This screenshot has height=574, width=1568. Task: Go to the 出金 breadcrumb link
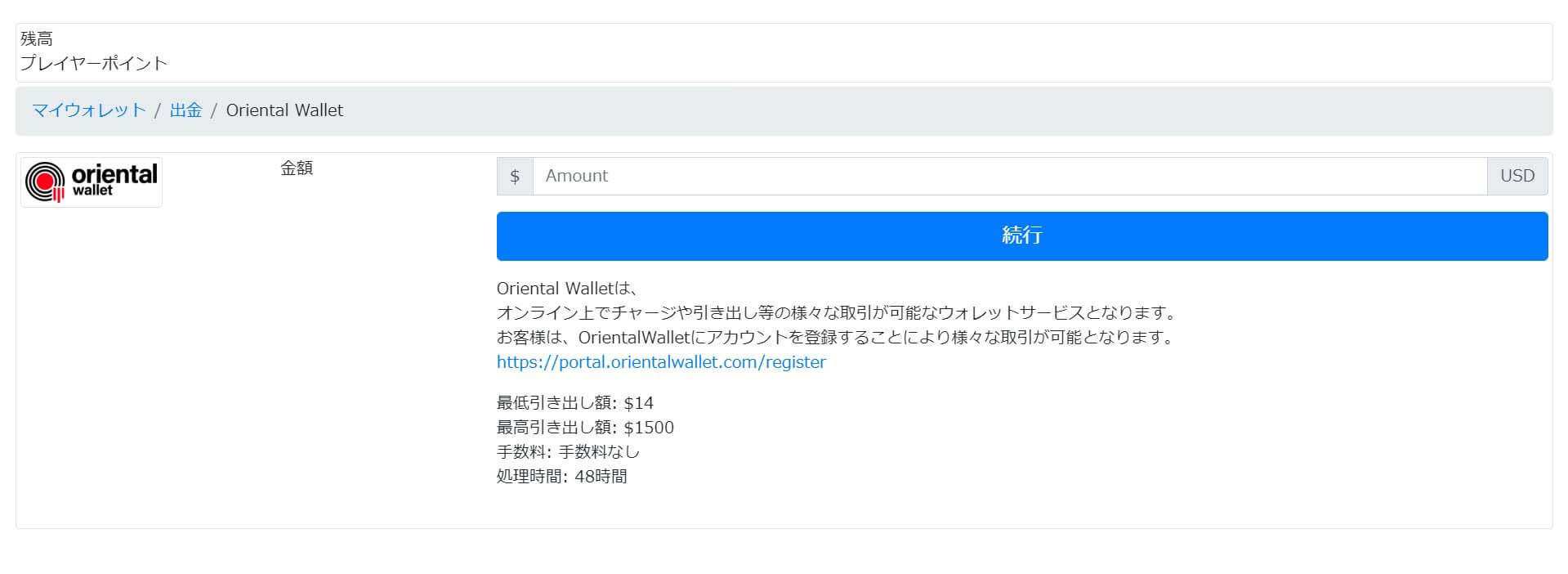click(185, 110)
